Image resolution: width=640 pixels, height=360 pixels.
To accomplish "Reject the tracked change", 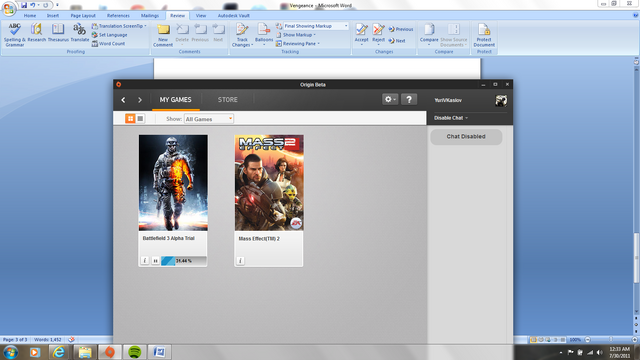I will pos(378,33).
